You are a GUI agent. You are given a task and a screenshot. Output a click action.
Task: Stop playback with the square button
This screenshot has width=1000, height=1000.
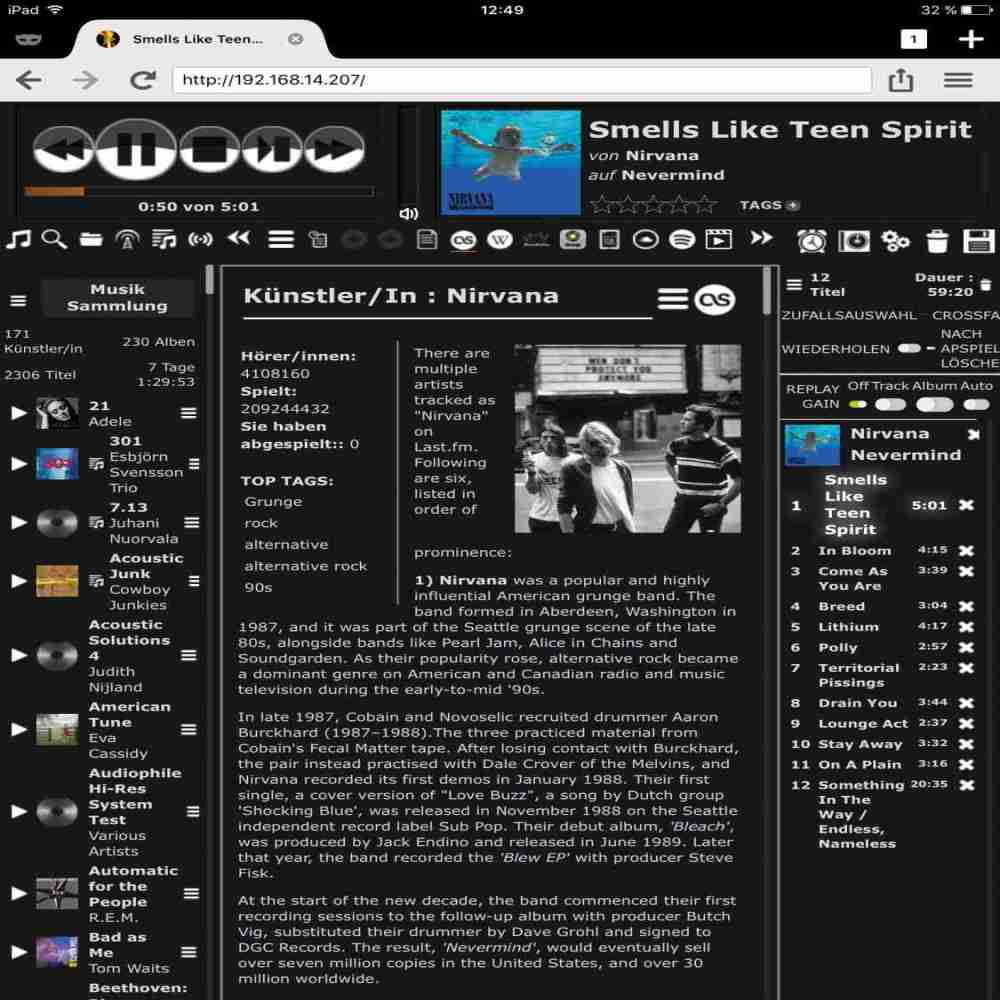pyautogui.click(x=209, y=149)
